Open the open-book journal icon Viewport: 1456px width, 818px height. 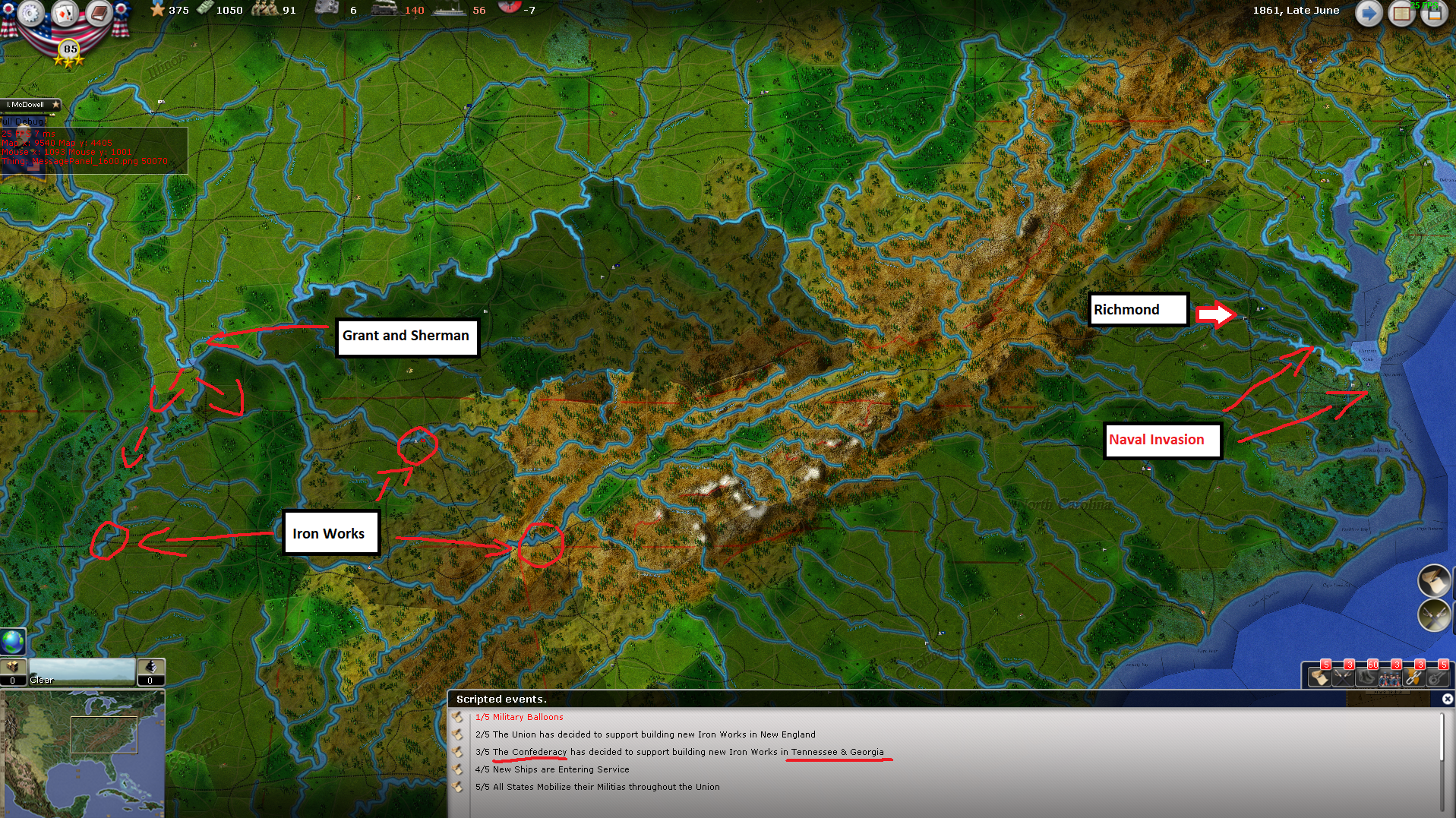click(1401, 13)
